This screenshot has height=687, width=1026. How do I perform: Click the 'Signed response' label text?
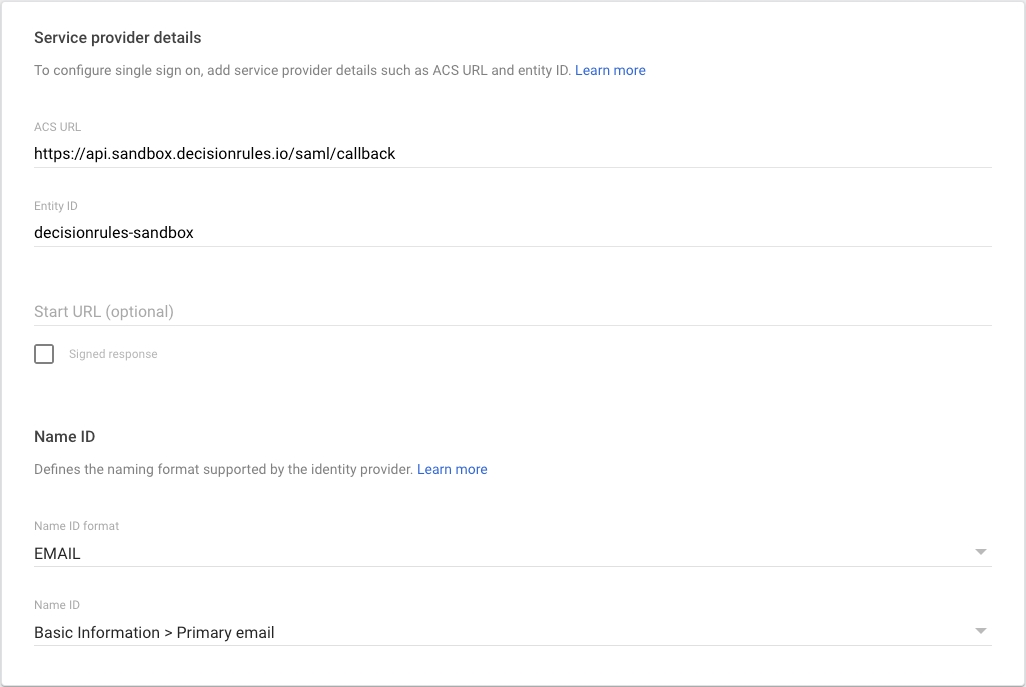click(113, 354)
